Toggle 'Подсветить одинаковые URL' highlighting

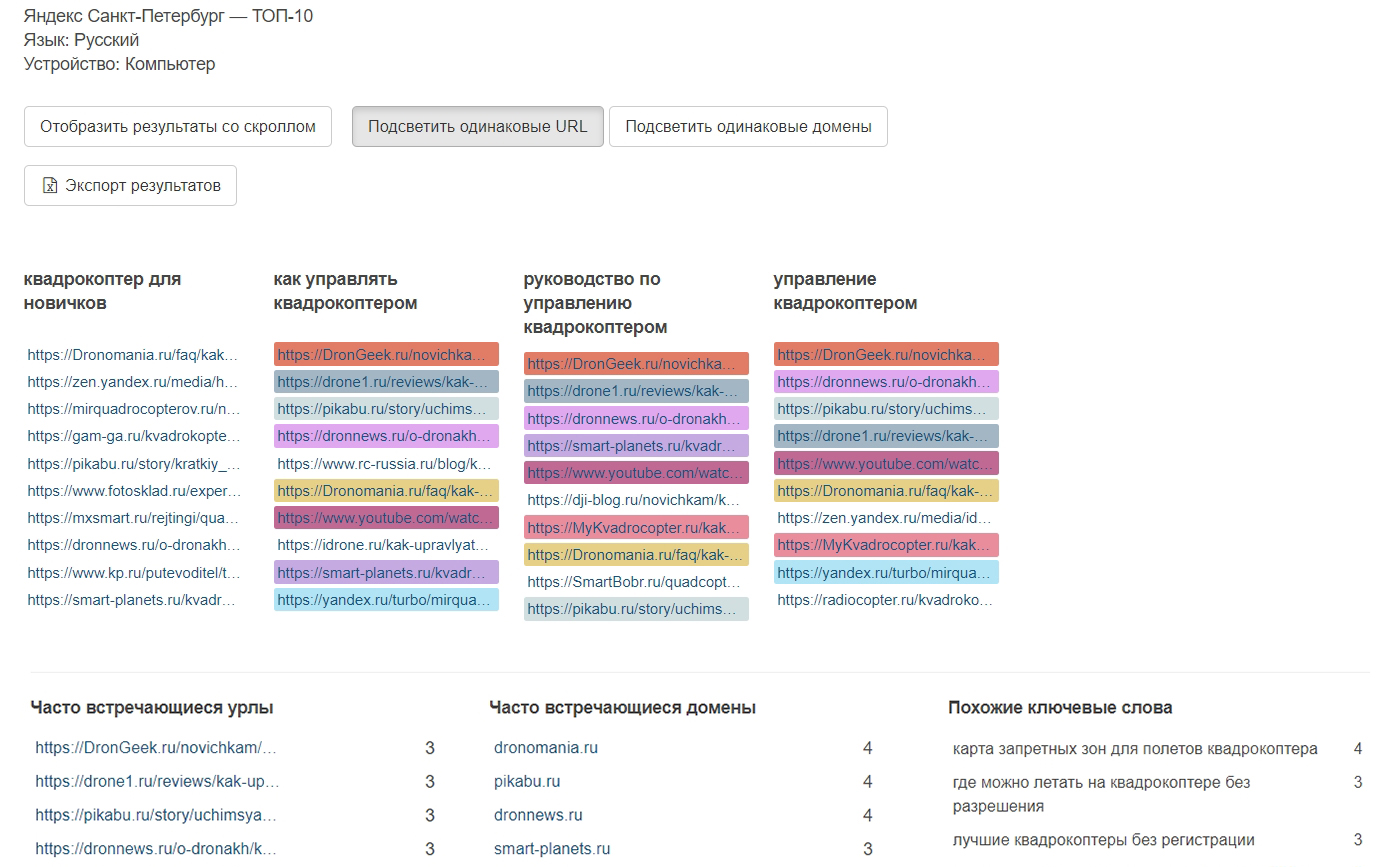click(x=477, y=127)
